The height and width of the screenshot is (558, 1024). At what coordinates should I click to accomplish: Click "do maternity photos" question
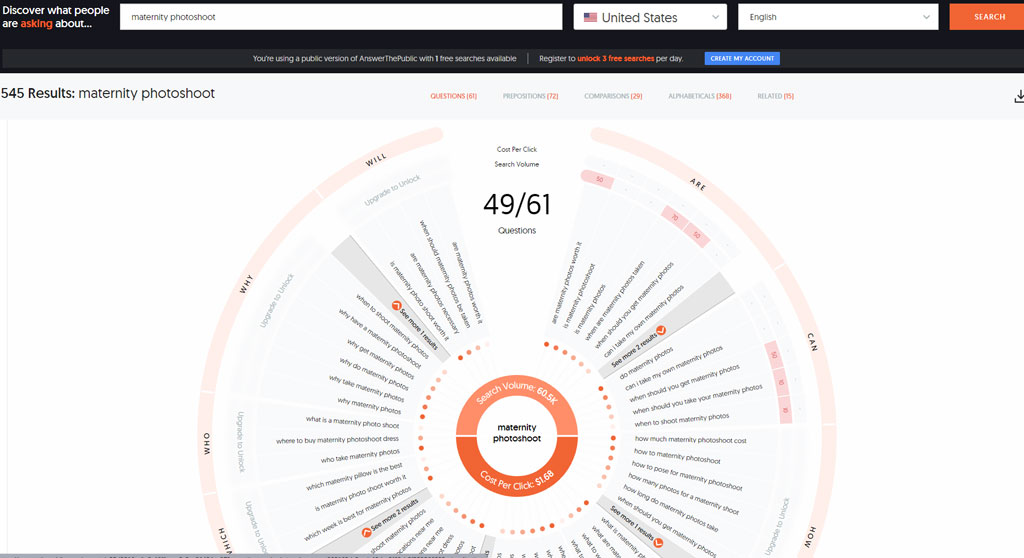[x=646, y=363]
